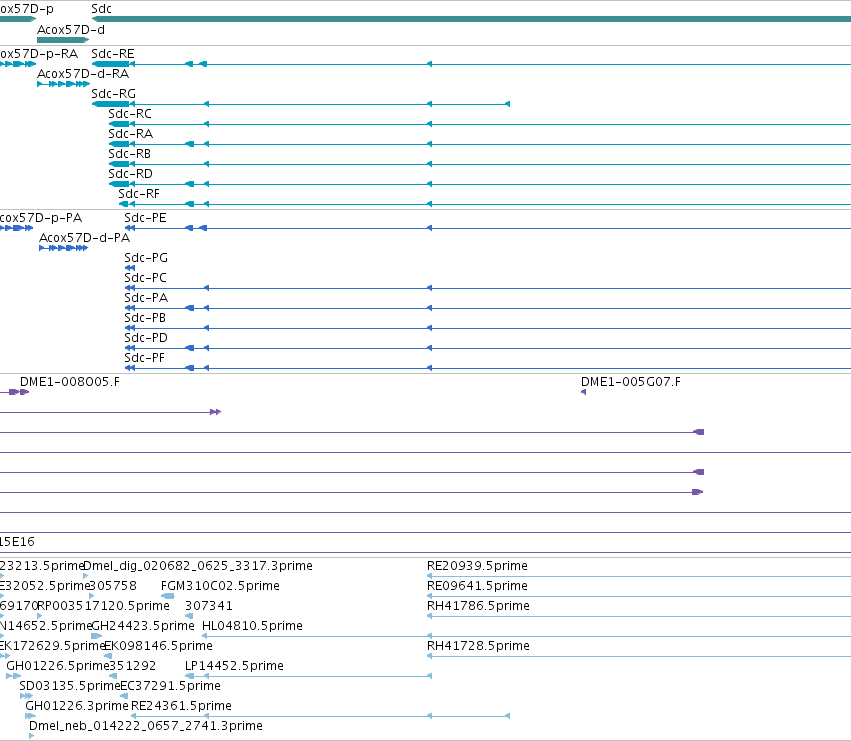This screenshot has height=741, width=851.
Task: Select the Sdc-RE transcript label
Action: [x=113, y=54]
